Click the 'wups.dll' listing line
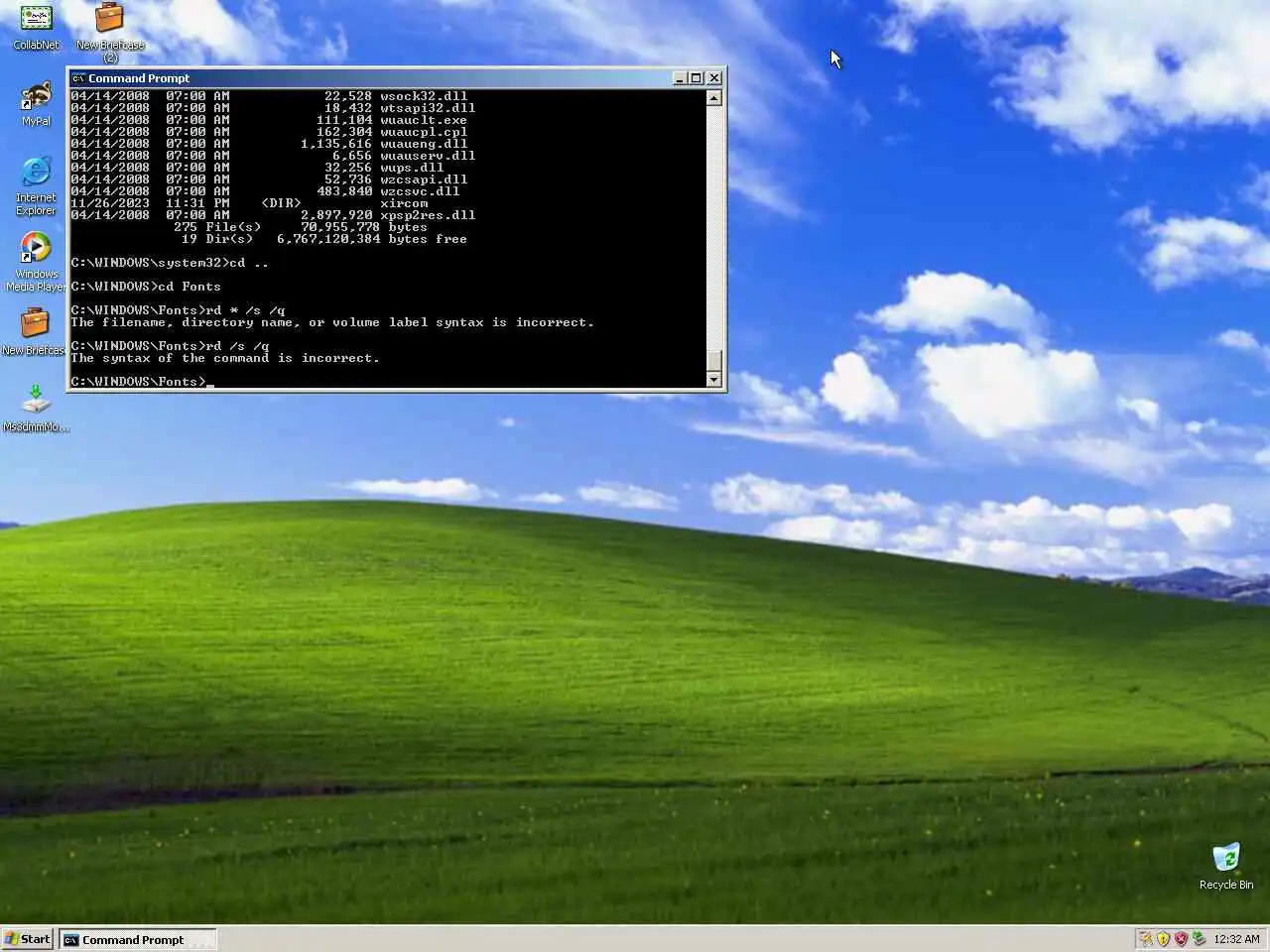Screen dimensions: 1270x952 (257, 168)
